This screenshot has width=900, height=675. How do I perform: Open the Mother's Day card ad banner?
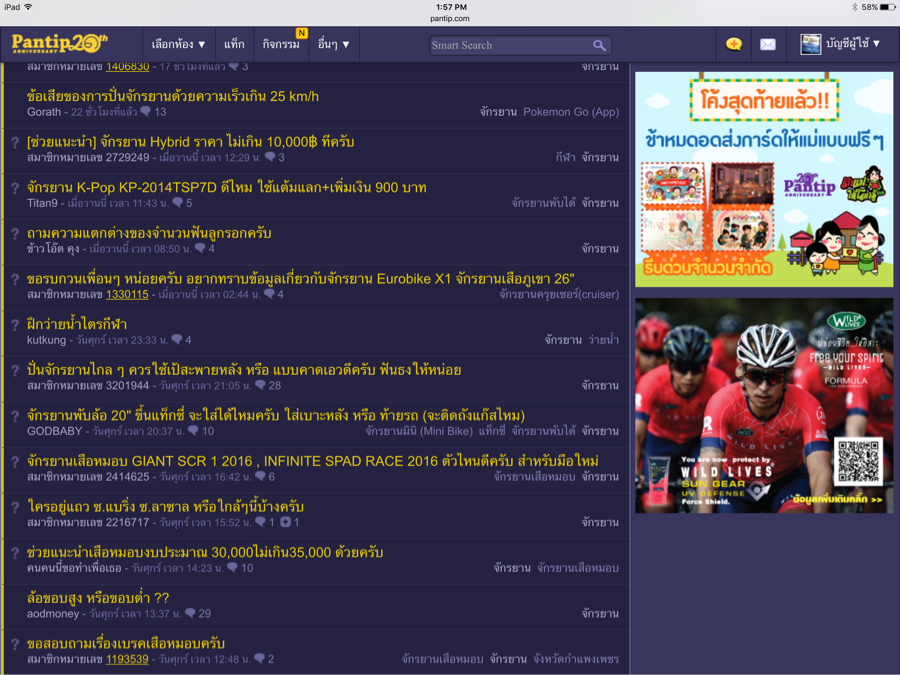tap(764, 179)
